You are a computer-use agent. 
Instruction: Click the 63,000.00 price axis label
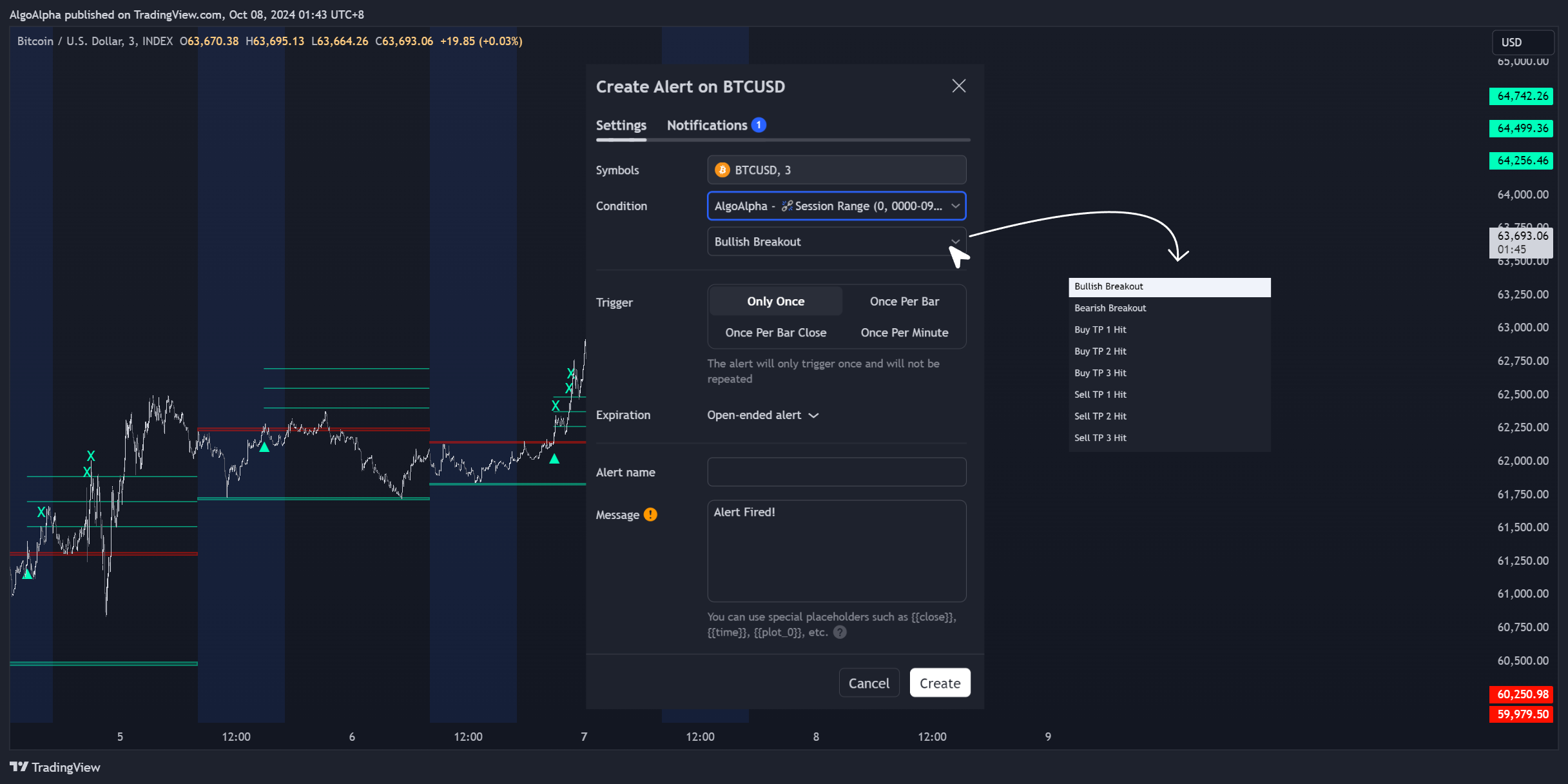point(1522,328)
